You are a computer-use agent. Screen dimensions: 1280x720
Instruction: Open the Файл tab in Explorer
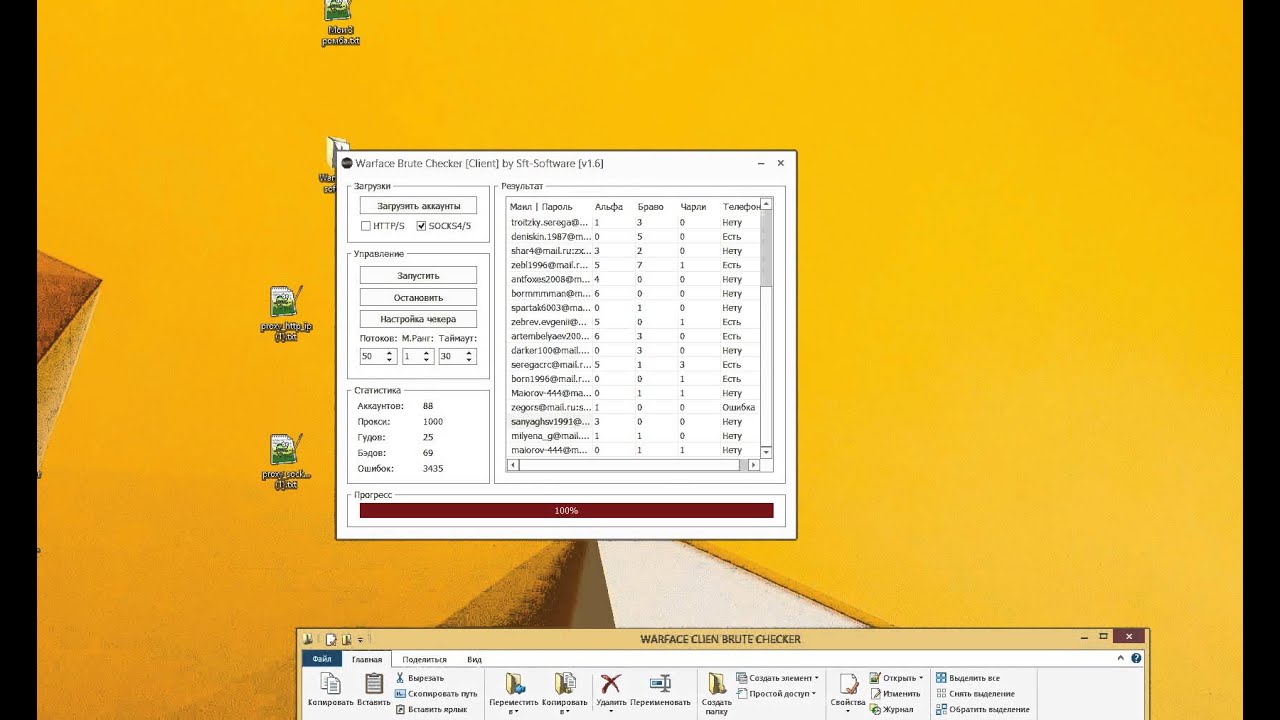click(322, 659)
